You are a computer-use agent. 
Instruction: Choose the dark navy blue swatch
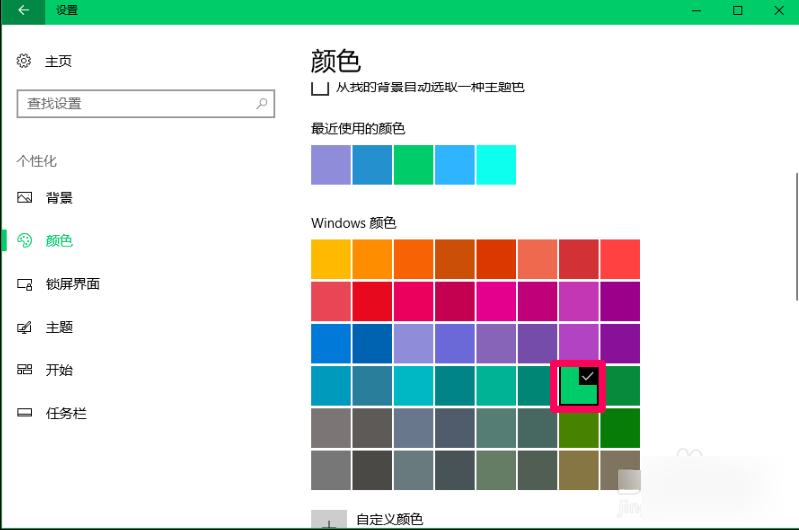(x=372, y=343)
